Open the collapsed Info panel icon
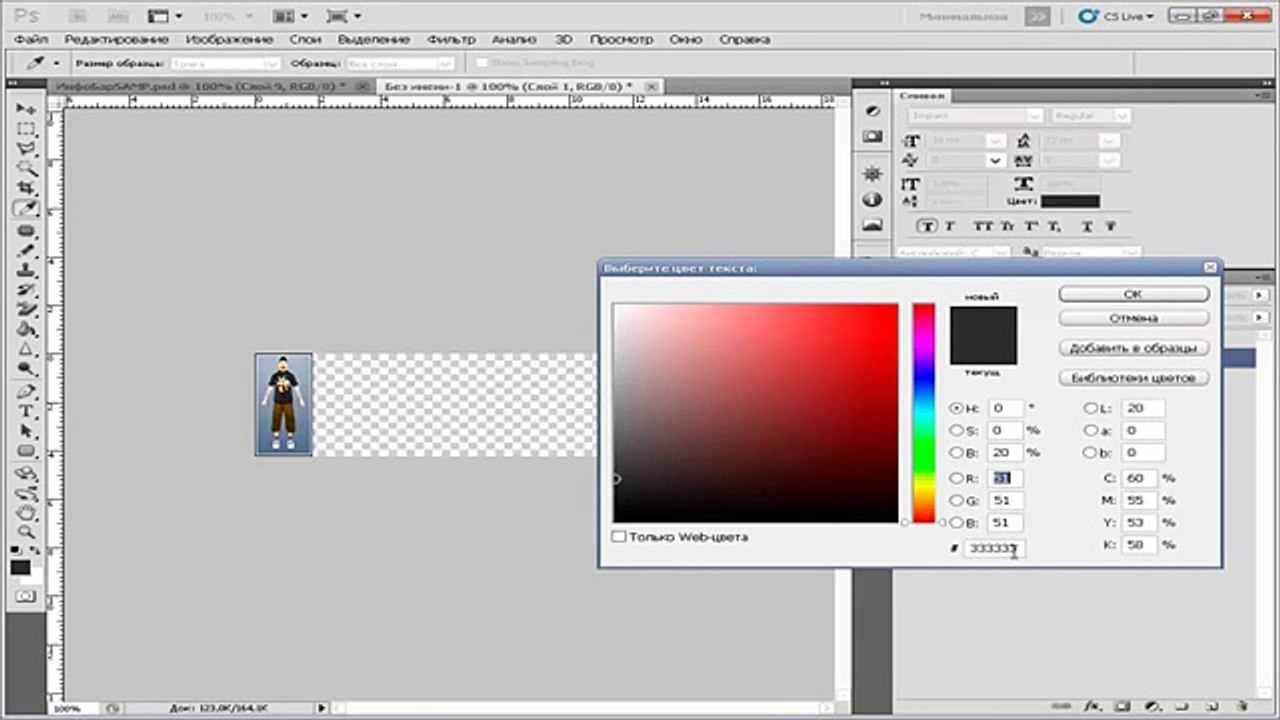 [872, 199]
